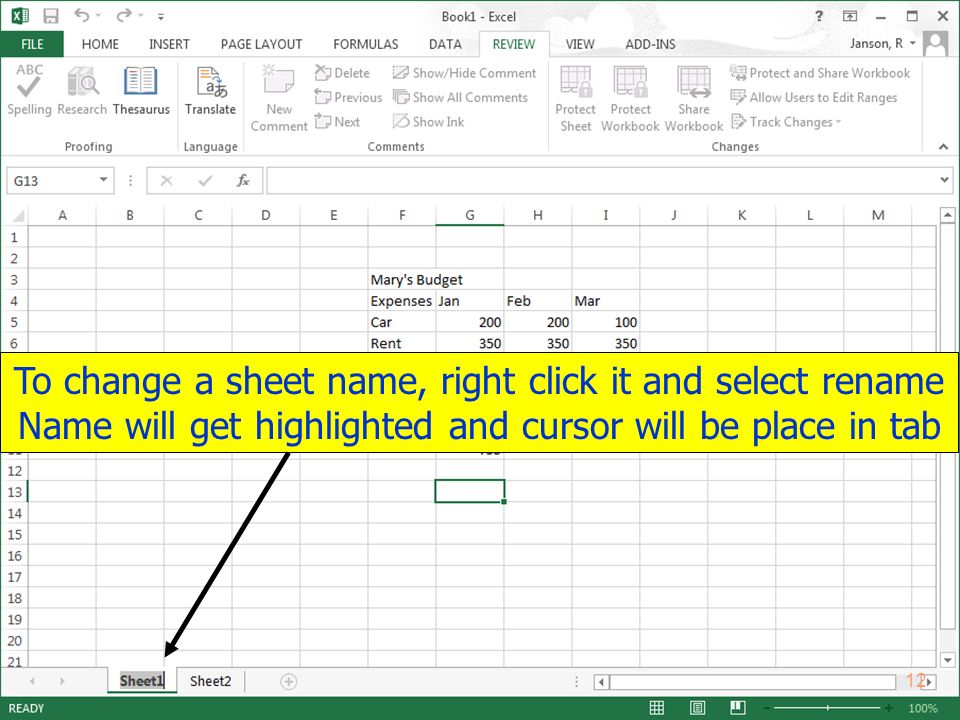The width and height of the screenshot is (960, 720).
Task: Open the FILE tab
Action: coord(32,44)
